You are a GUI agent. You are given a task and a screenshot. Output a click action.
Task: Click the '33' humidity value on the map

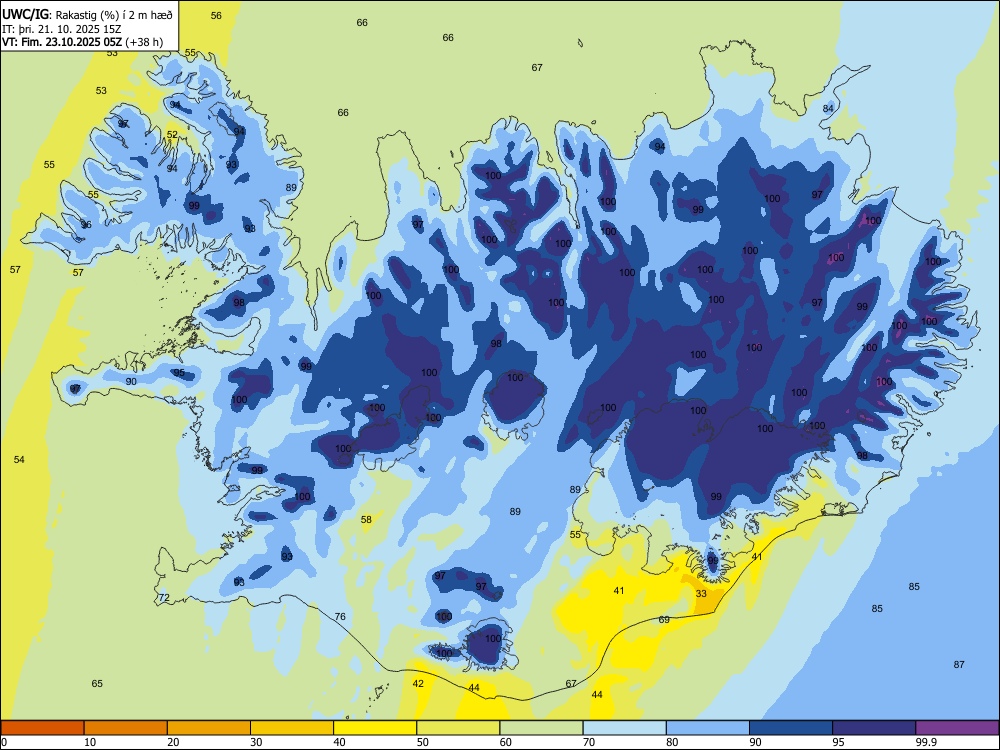tap(701, 594)
